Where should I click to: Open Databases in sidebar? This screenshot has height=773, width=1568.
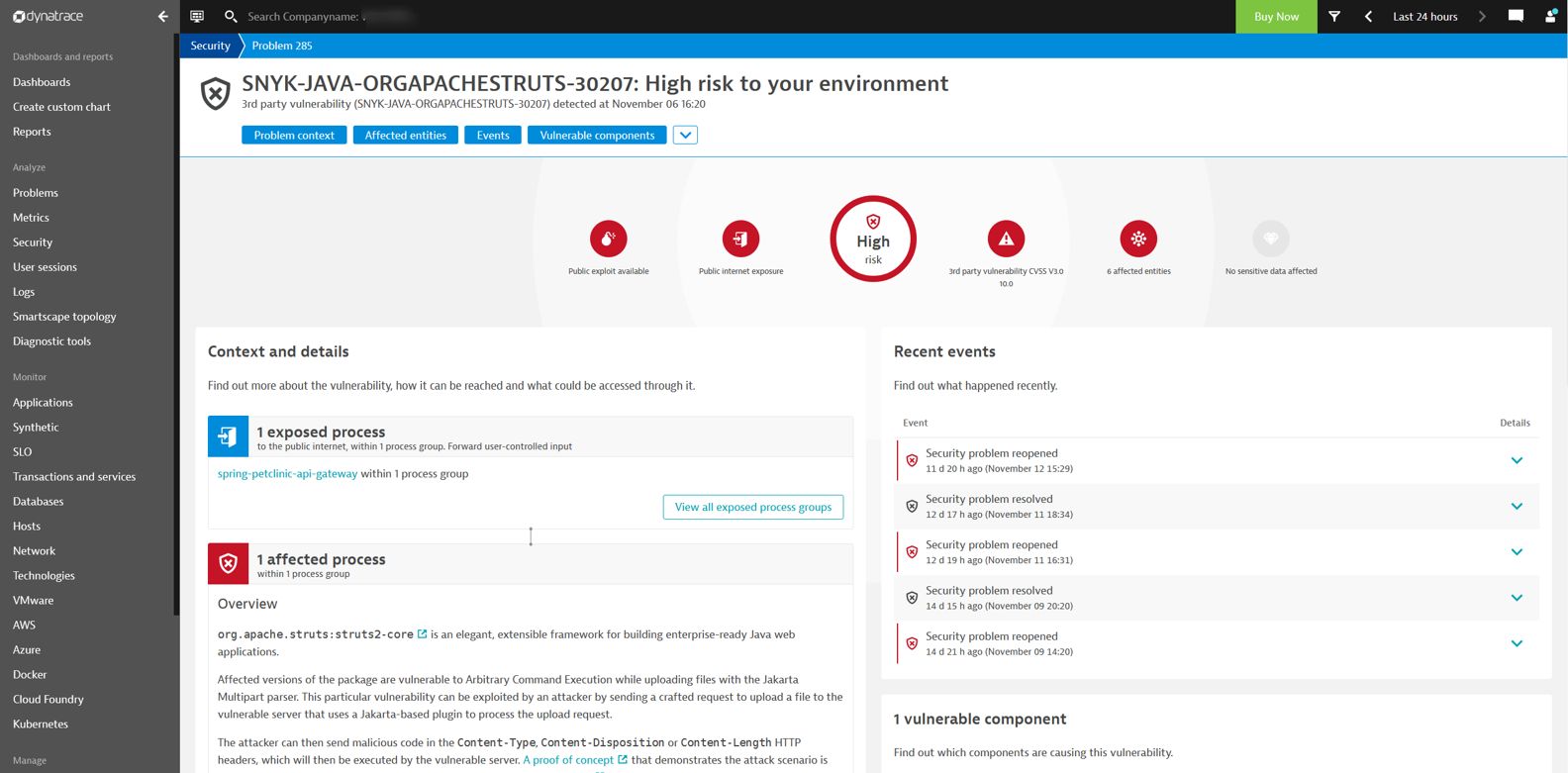click(38, 502)
